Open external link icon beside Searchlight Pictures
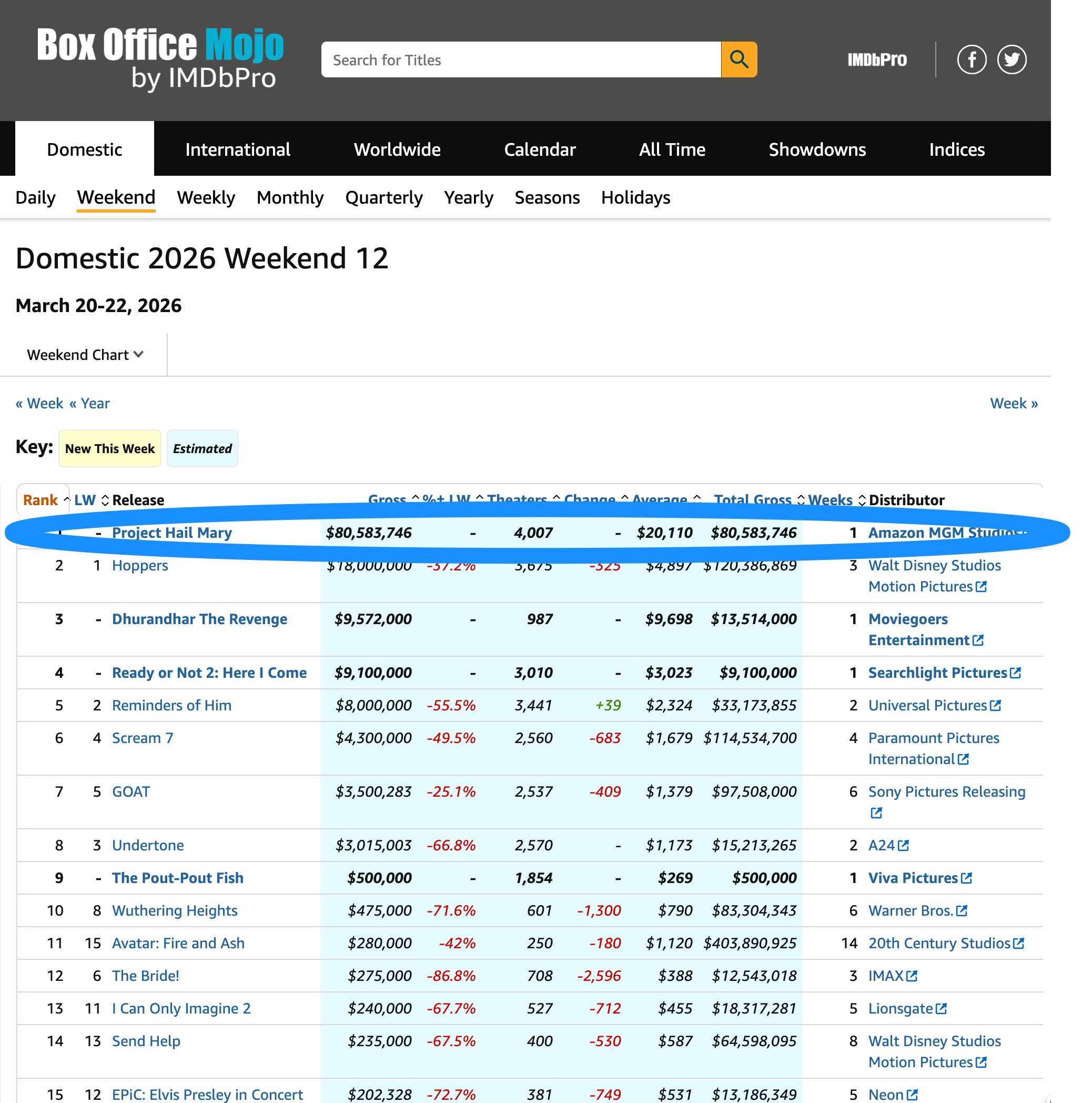 (x=1015, y=673)
